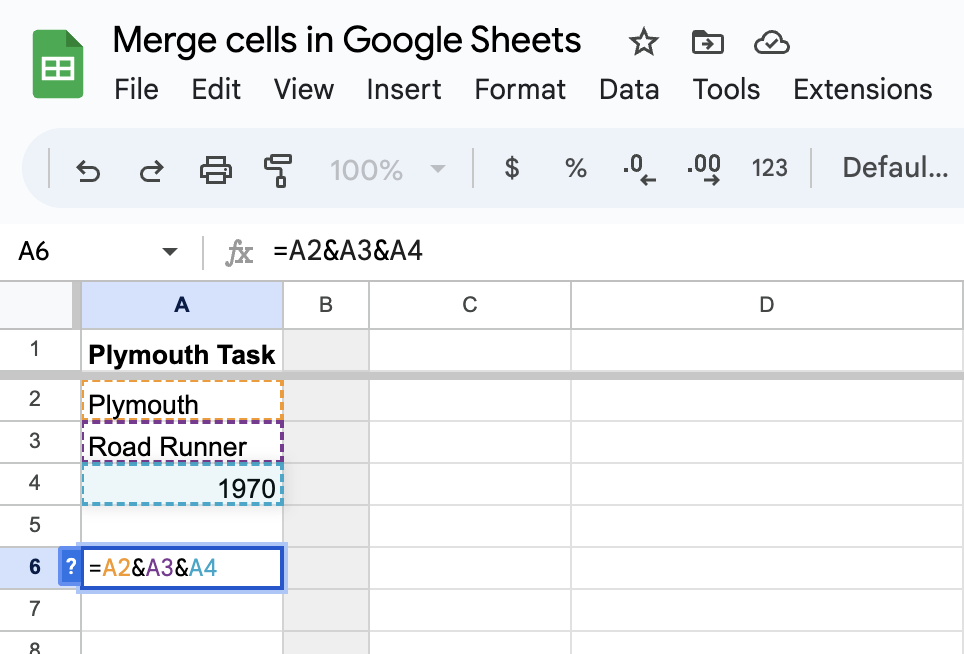Click cell containing 1970
964x654 pixels.
182,484
